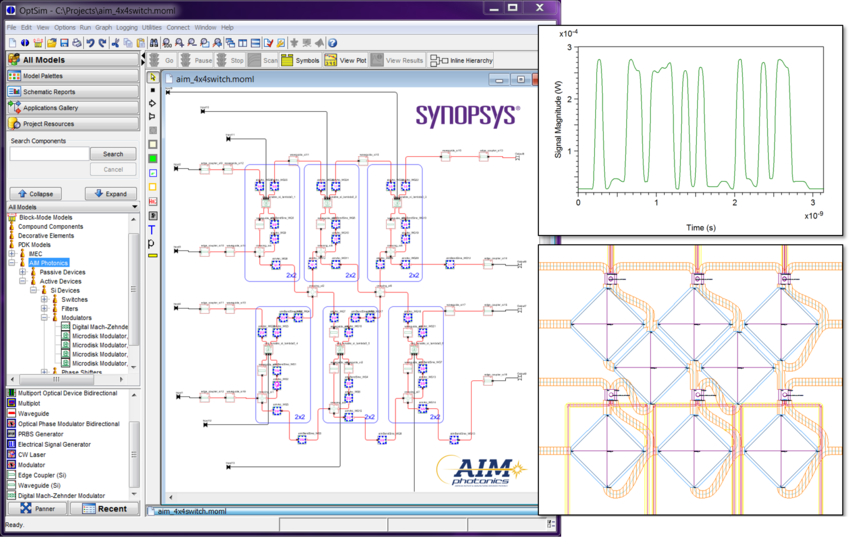Select the diamond shape tool
Image resolution: width=850 pixels, height=545 pixels.
point(152,103)
